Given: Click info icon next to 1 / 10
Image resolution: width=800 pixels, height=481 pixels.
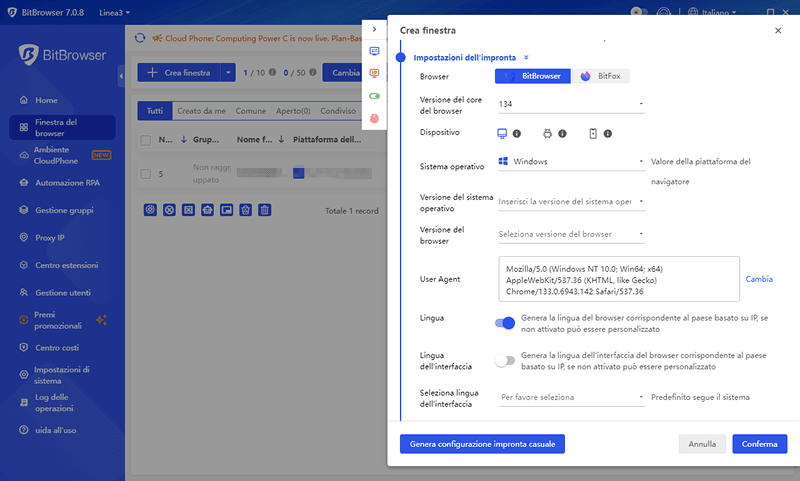Looking at the screenshot, I should click(x=272, y=72).
